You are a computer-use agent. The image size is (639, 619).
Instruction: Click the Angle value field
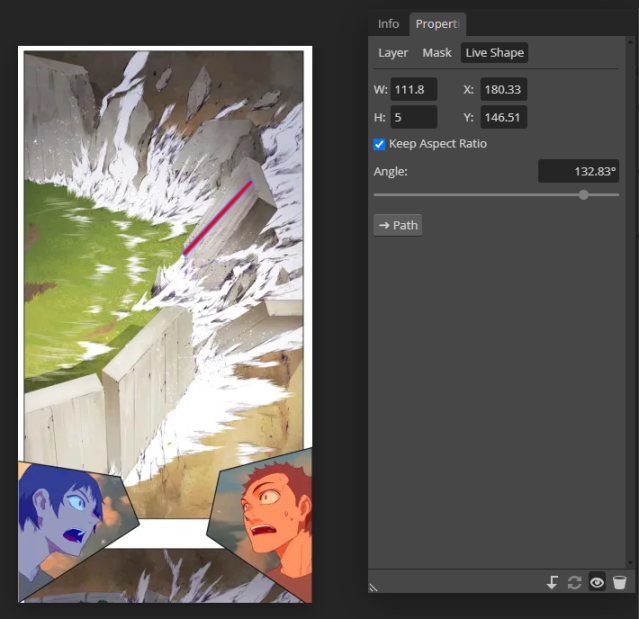pos(578,171)
